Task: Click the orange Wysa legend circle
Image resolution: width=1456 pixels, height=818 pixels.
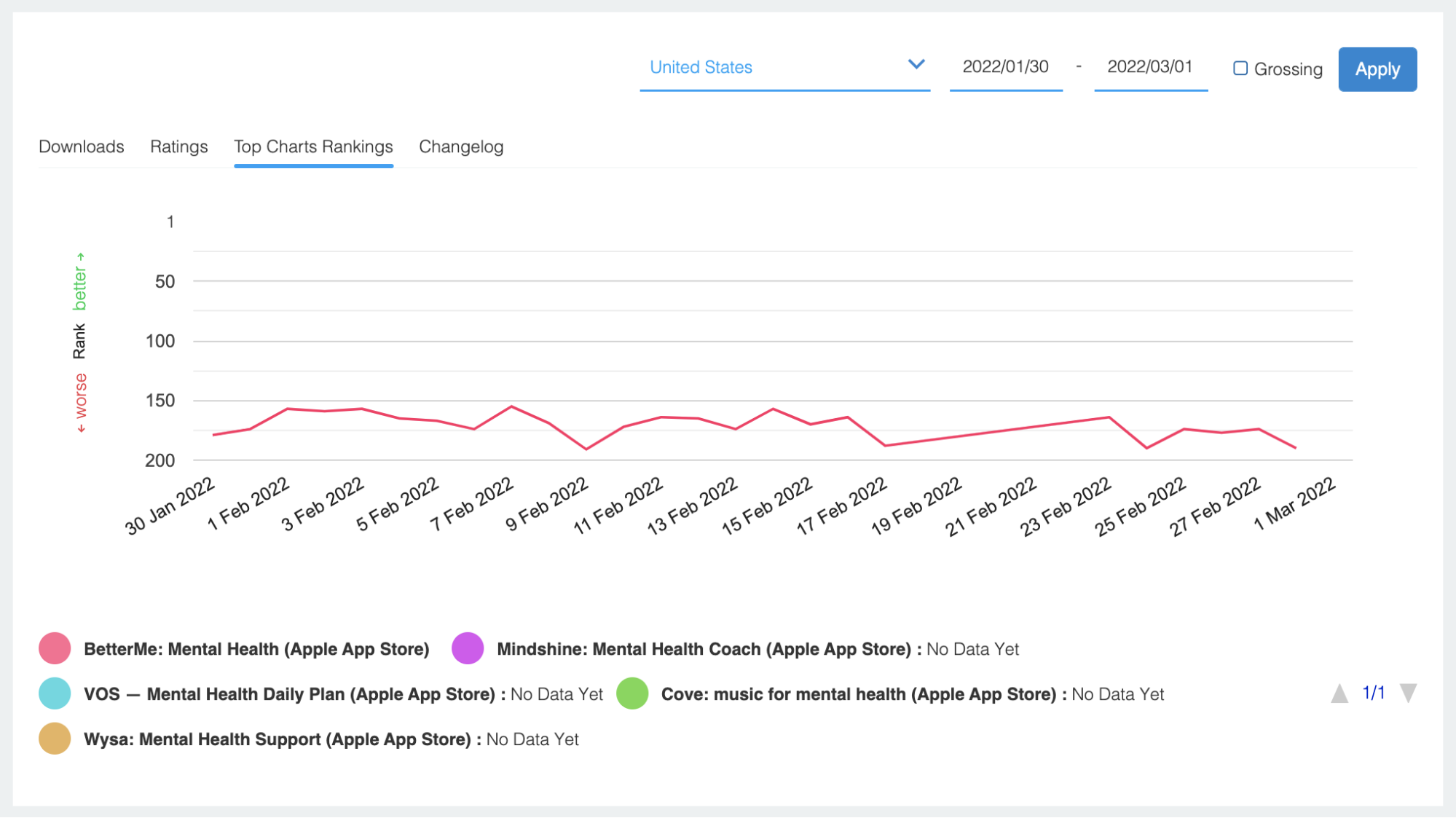Action: pos(55,739)
